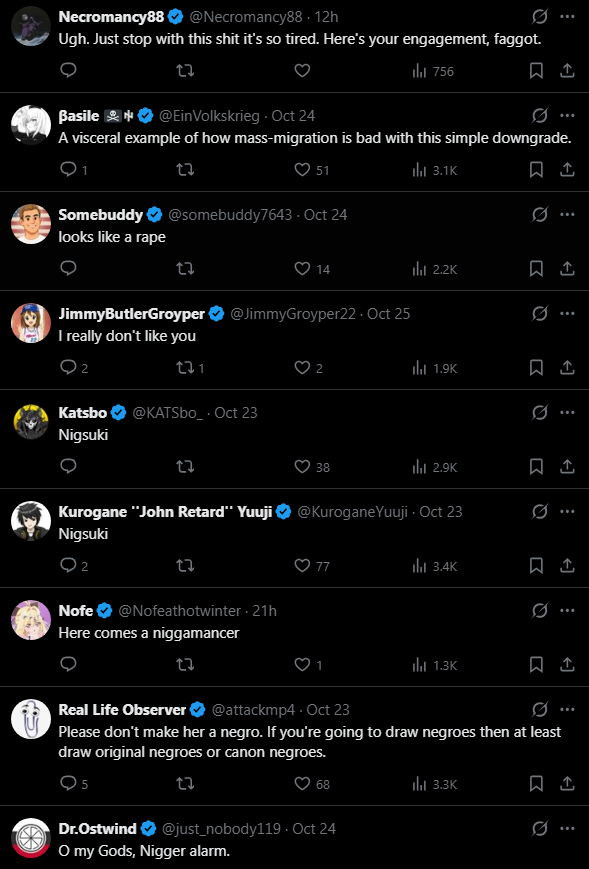Like the post by @somebuddy7643
The image size is (589, 869).
[x=312, y=269]
